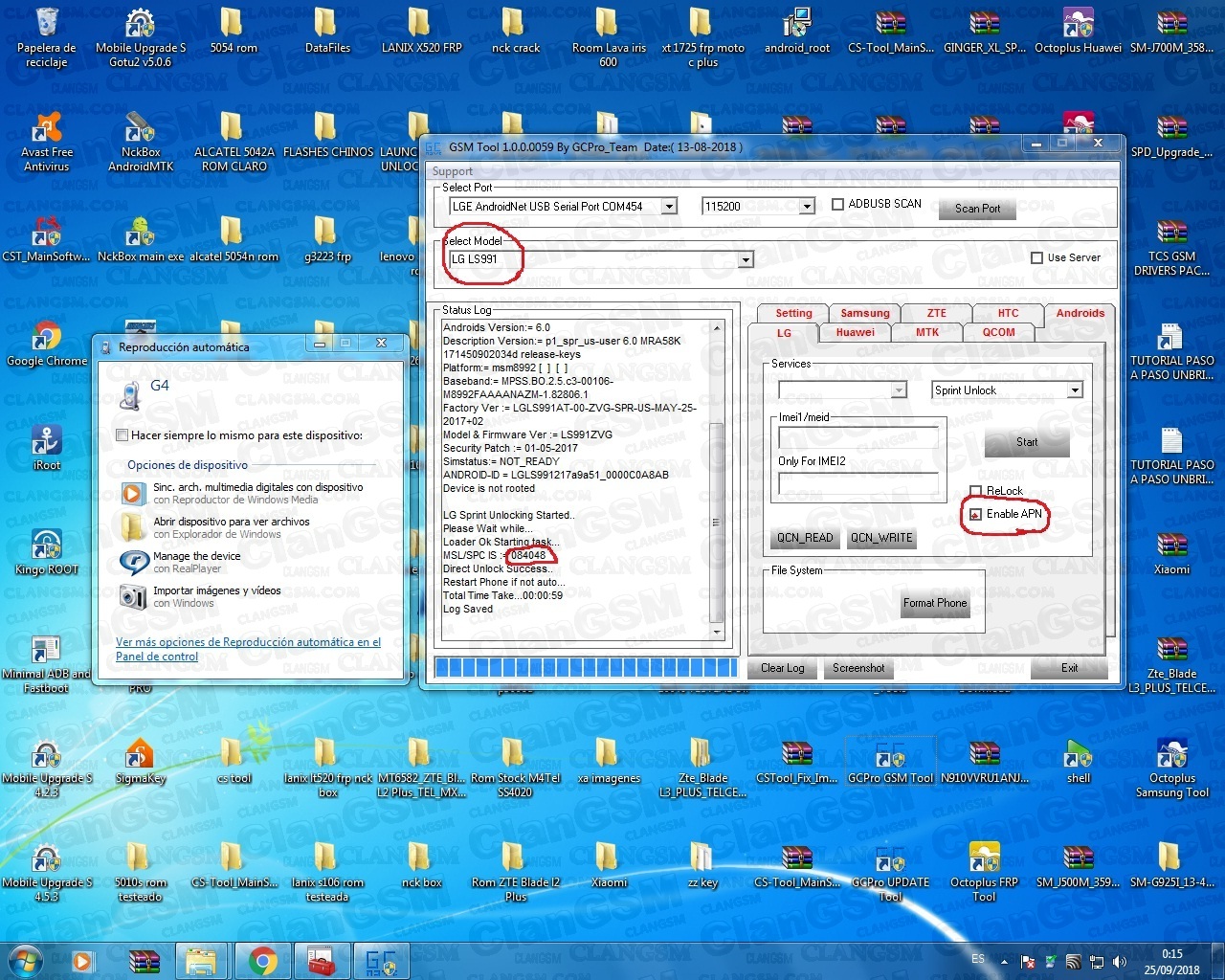This screenshot has width=1225, height=980.
Task: Click the blue progress bar in GSM Tool
Action: 586,667
